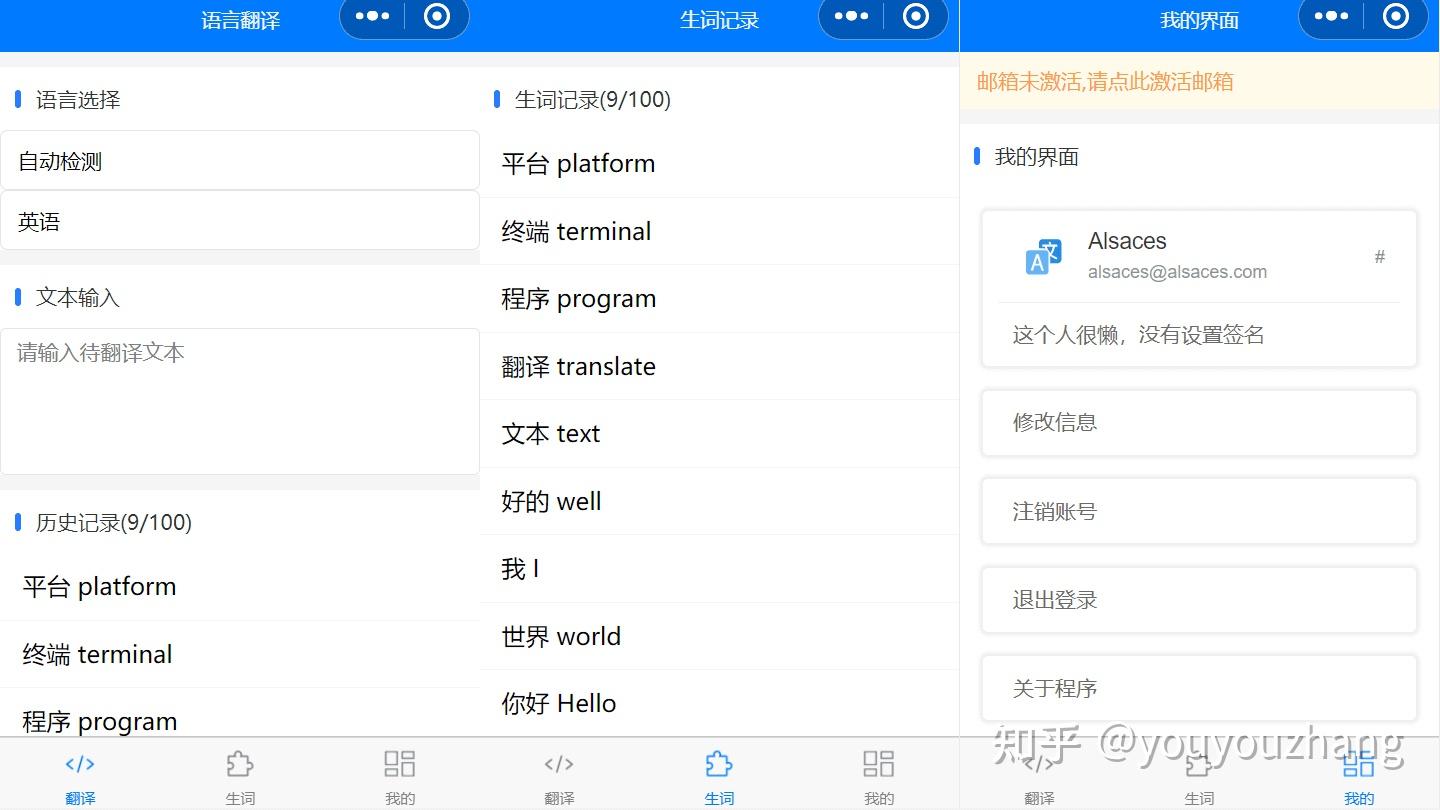
Task: Select the 翻译 code-bracket icon in tab bar
Action: click(80, 763)
